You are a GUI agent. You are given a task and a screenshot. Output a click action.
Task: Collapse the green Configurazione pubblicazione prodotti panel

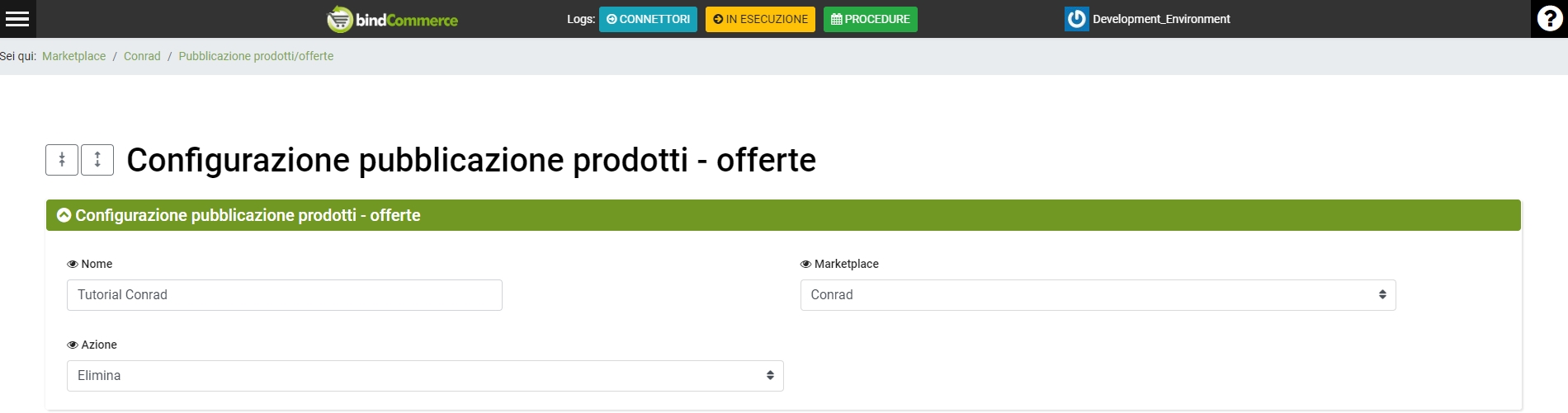point(64,216)
